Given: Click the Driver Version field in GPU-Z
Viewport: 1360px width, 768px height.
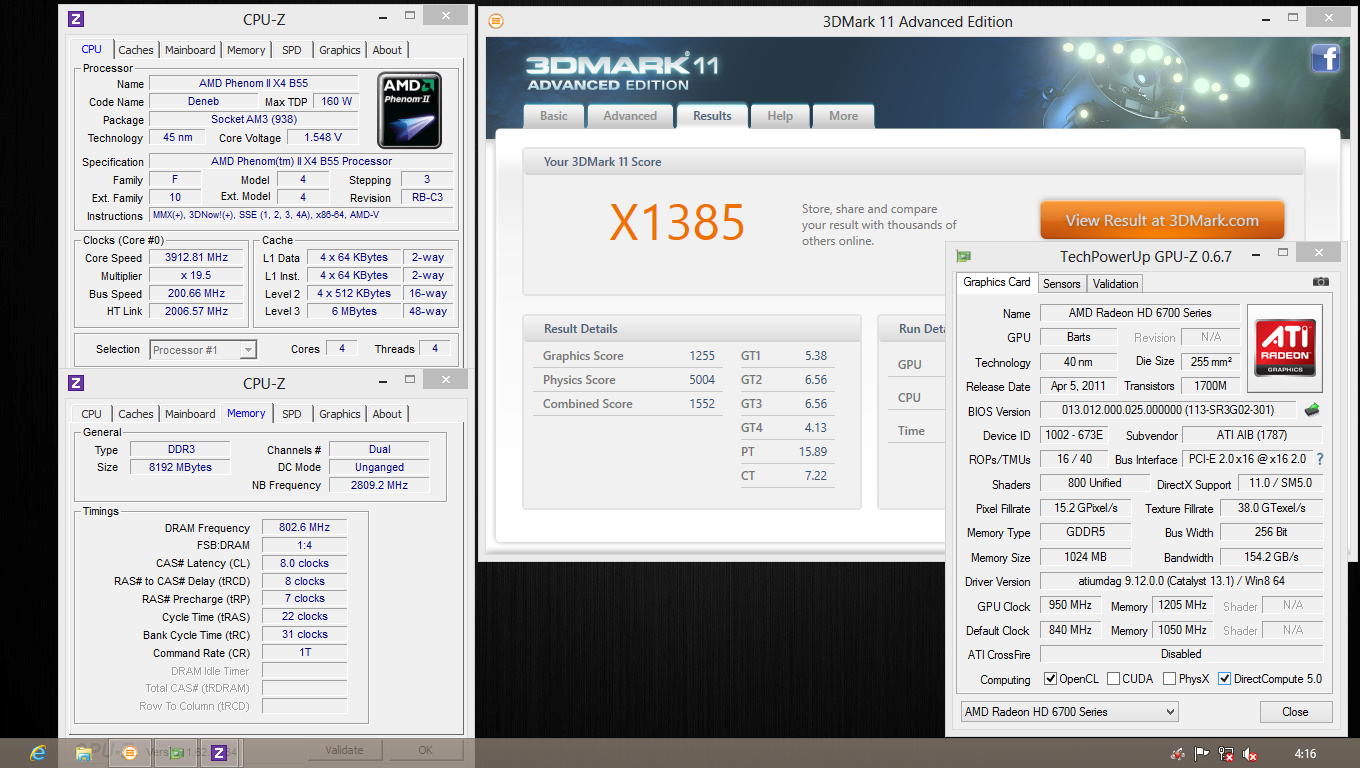Looking at the screenshot, I should click(x=1181, y=581).
